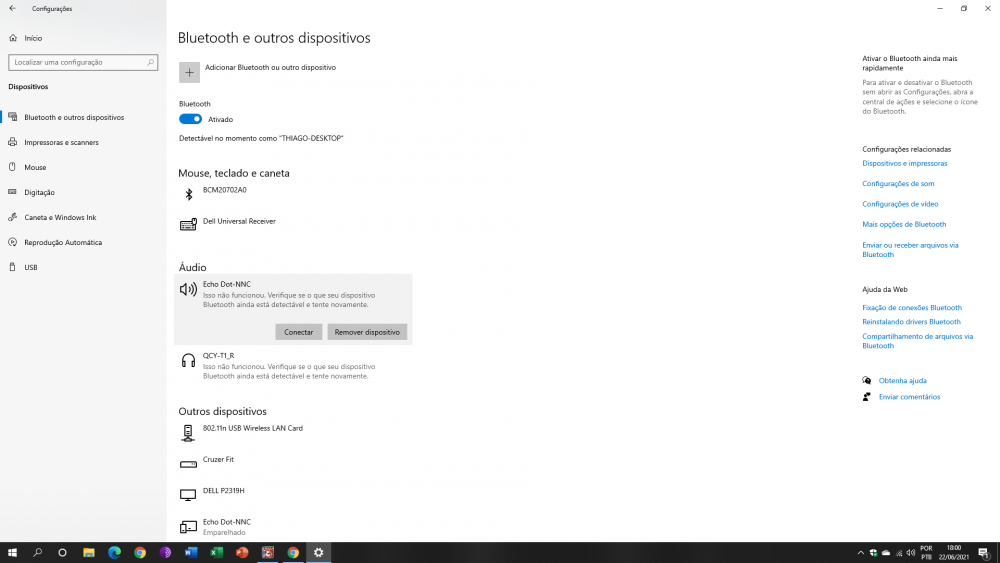Open Impressoras e scanners in the sidebar

[x=61, y=143]
